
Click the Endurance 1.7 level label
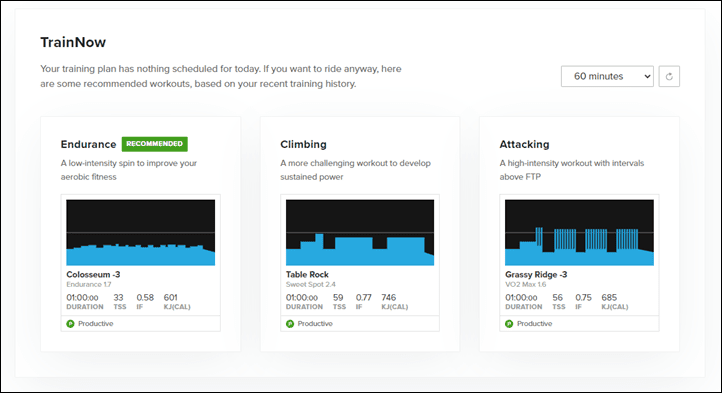[89, 285]
